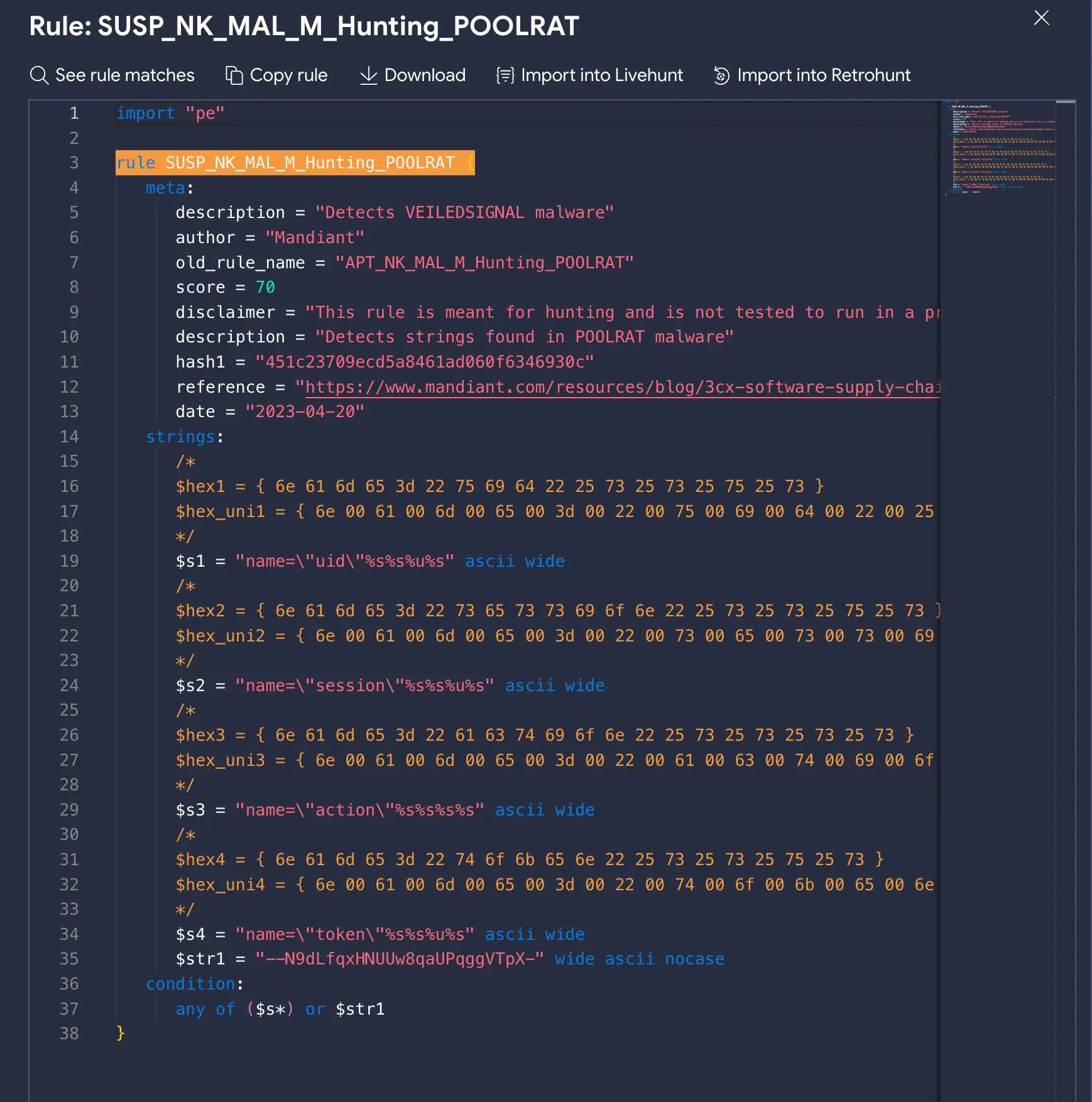Click the import "pe" line

click(170, 113)
